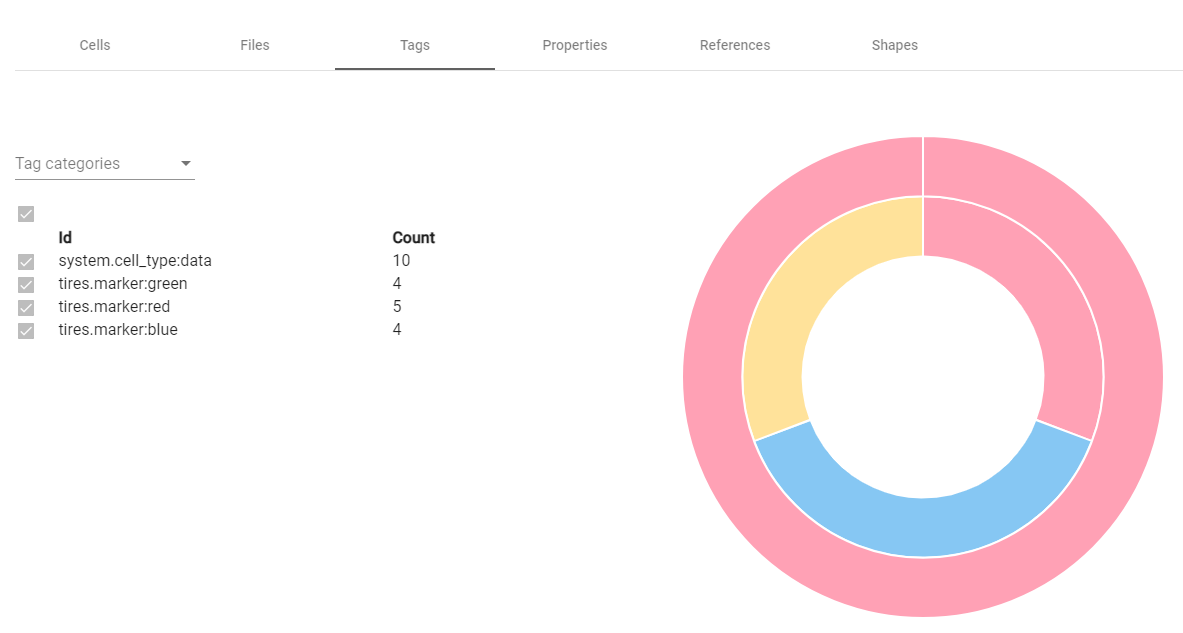This screenshot has height=633, width=1183.
Task: Click the Count column header
Action: [413, 238]
